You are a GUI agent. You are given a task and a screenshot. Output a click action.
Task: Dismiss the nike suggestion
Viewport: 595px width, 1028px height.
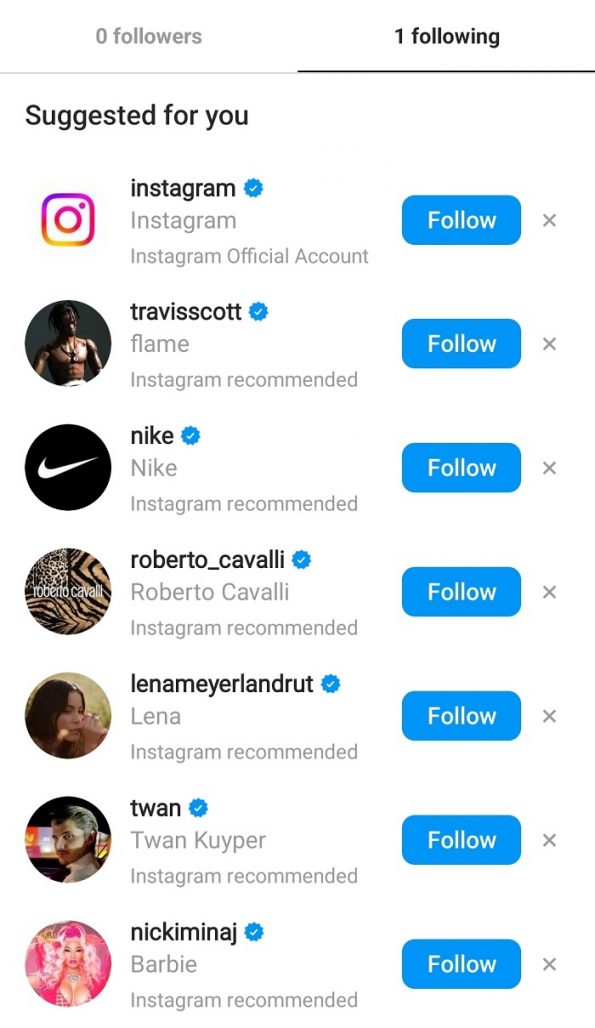point(549,467)
